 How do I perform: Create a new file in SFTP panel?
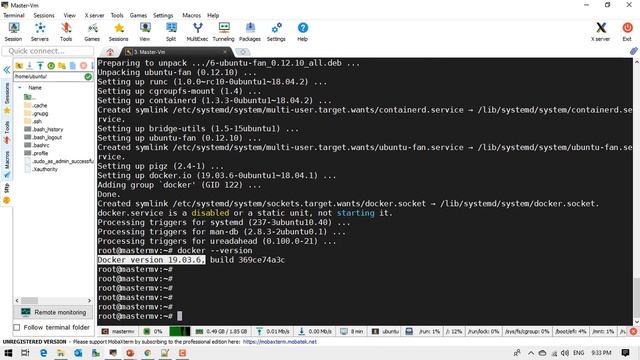[x=73, y=65]
